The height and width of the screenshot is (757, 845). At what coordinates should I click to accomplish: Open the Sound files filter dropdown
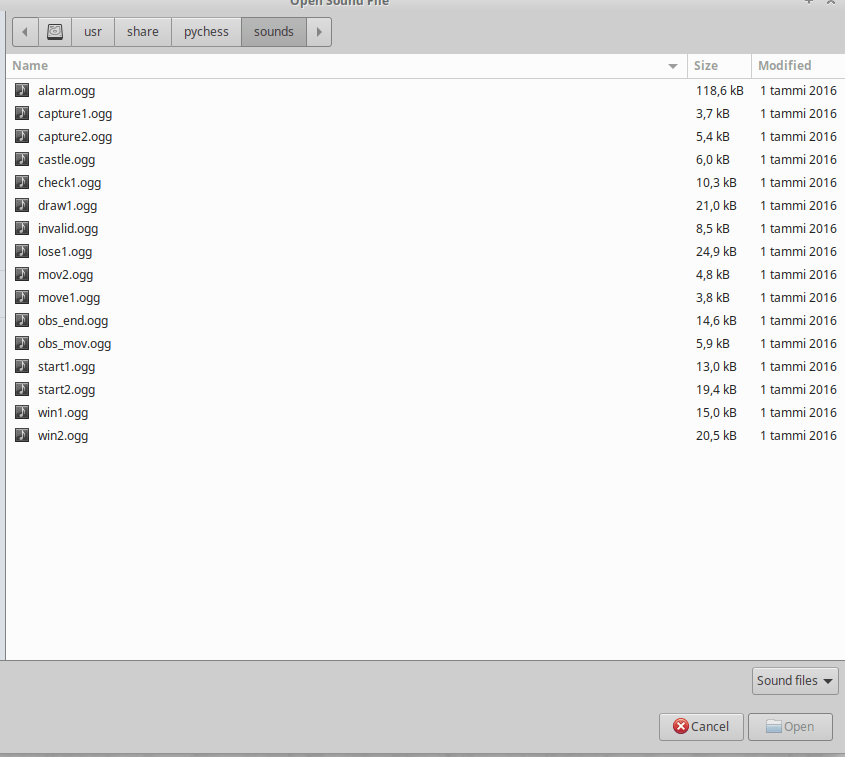pyautogui.click(x=795, y=681)
